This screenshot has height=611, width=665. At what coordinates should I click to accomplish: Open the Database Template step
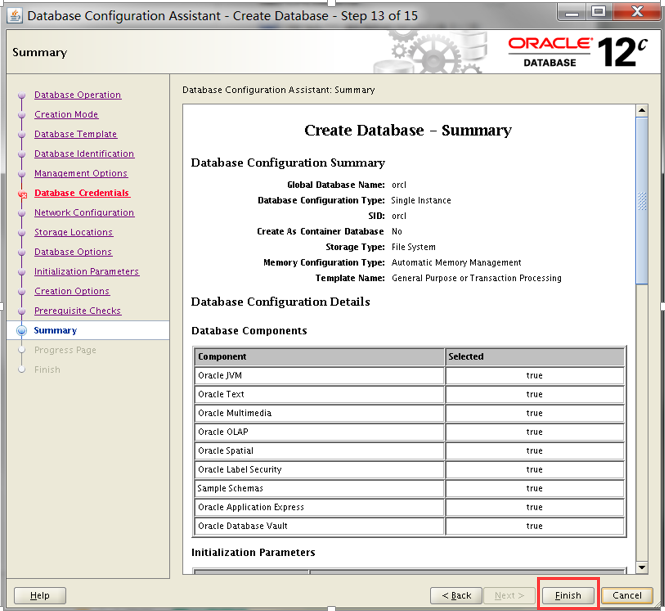coord(75,134)
